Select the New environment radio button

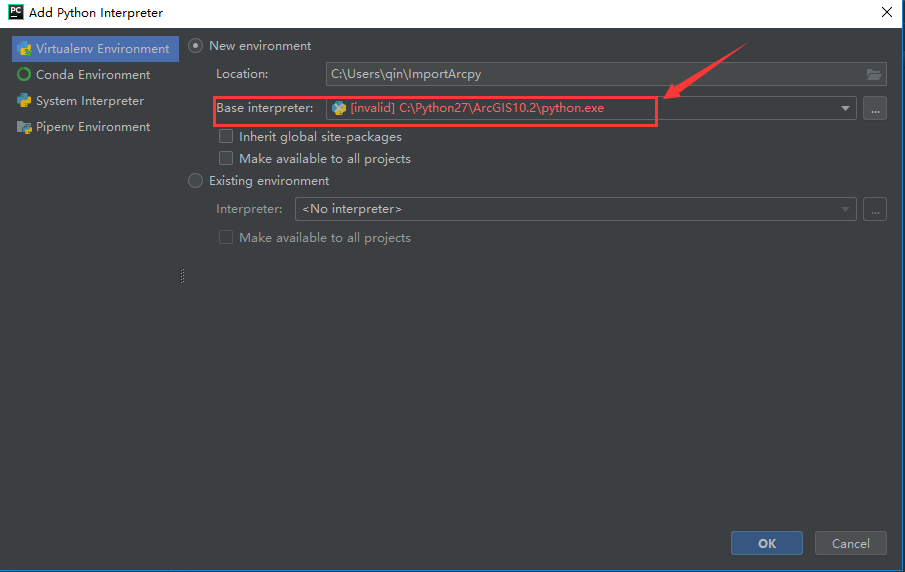coord(196,46)
